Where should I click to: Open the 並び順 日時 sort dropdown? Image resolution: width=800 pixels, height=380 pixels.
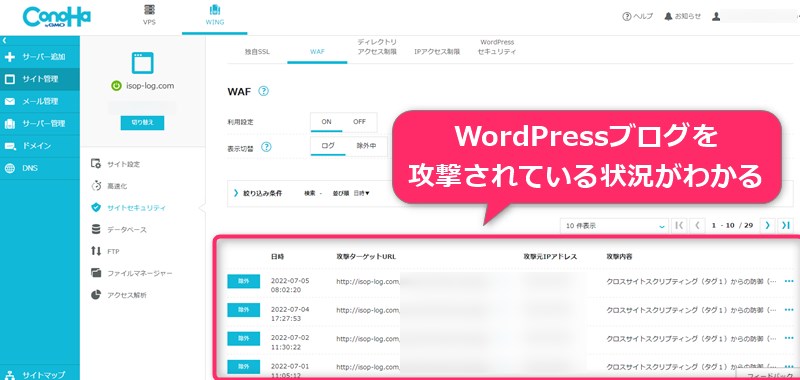coord(362,193)
